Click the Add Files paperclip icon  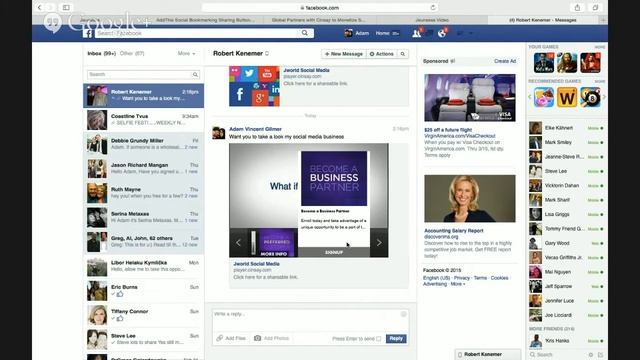220,338
